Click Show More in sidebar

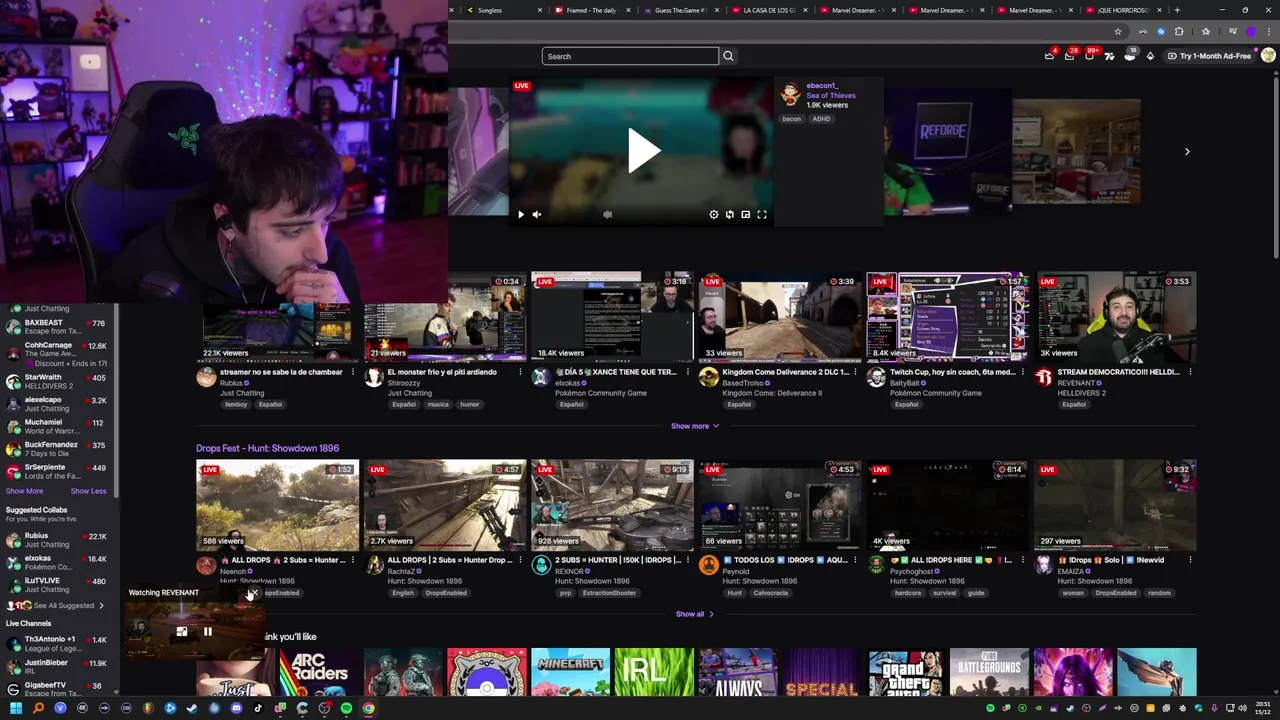(x=25, y=491)
